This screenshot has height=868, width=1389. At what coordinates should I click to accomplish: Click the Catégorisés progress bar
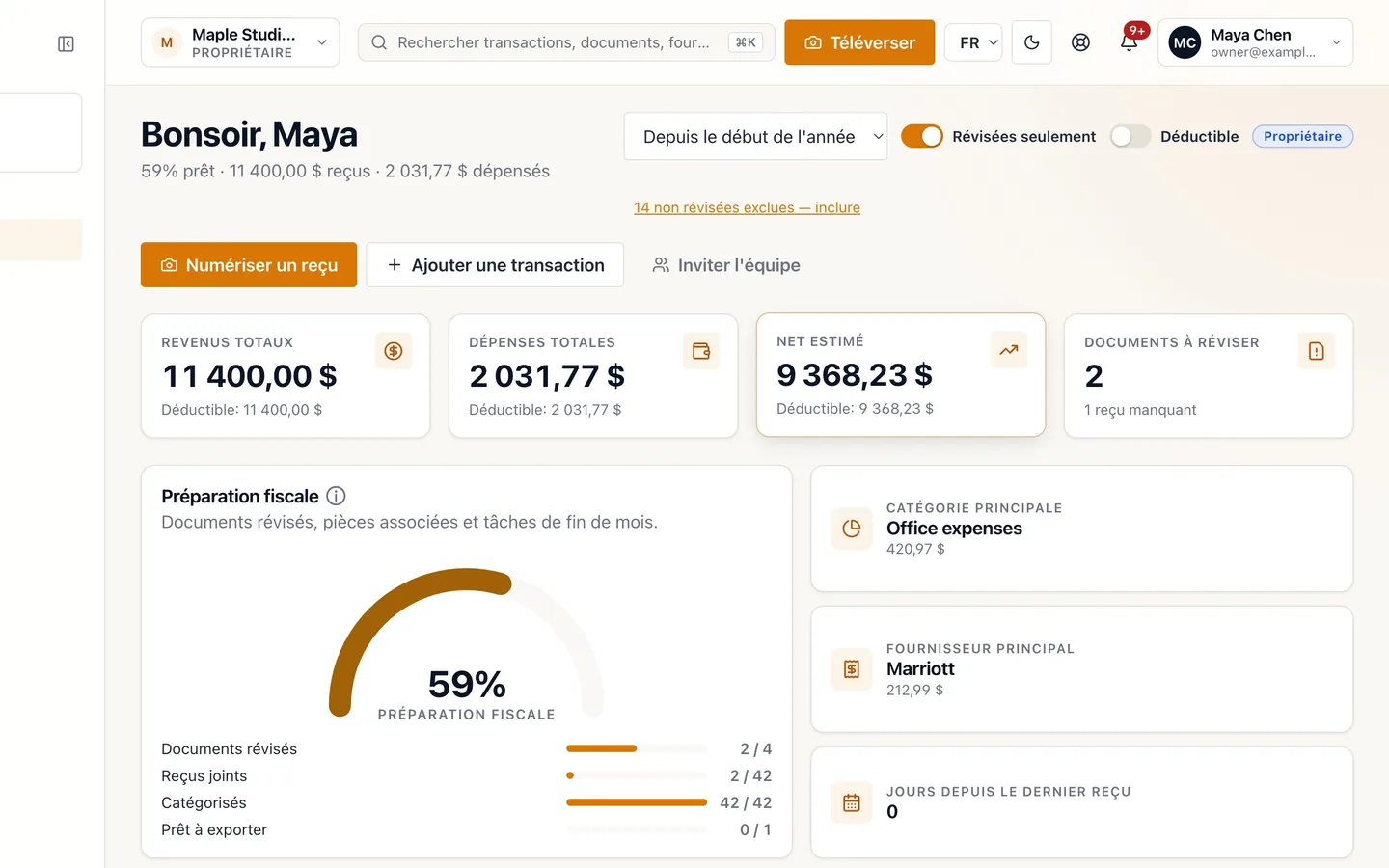tap(637, 802)
